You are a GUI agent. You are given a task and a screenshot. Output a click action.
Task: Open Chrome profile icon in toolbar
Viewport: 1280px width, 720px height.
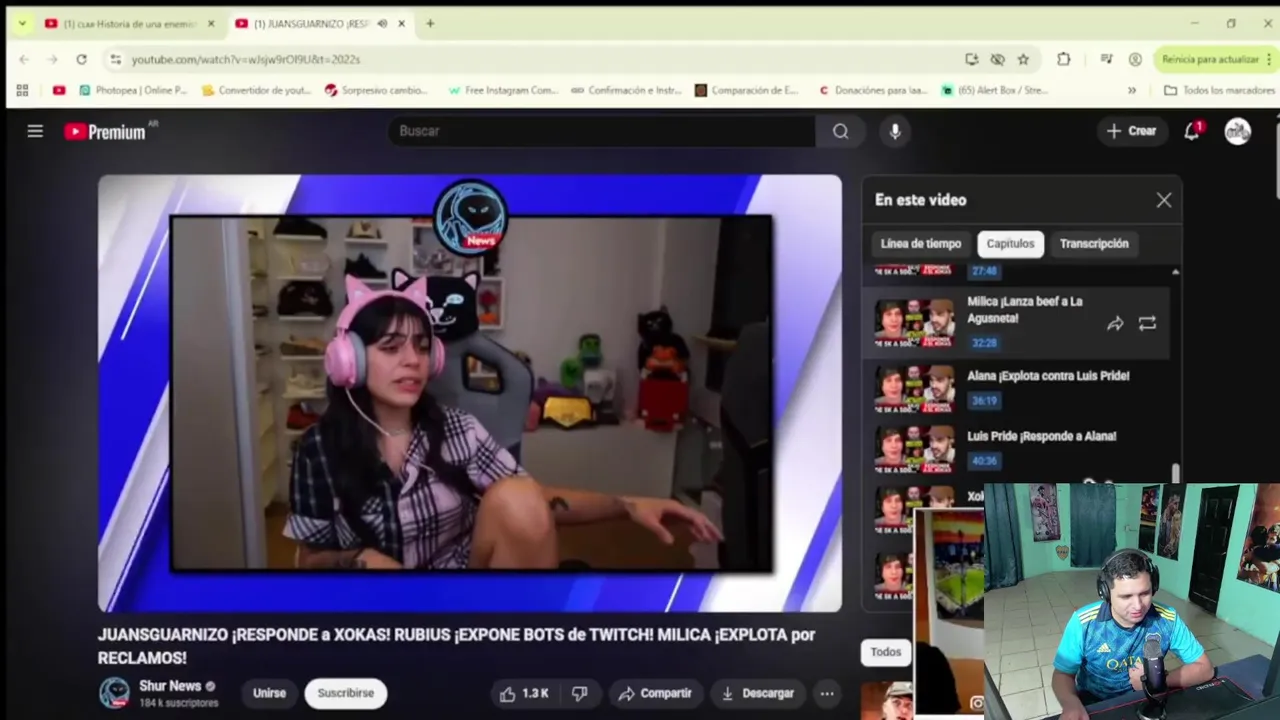pos(1135,59)
